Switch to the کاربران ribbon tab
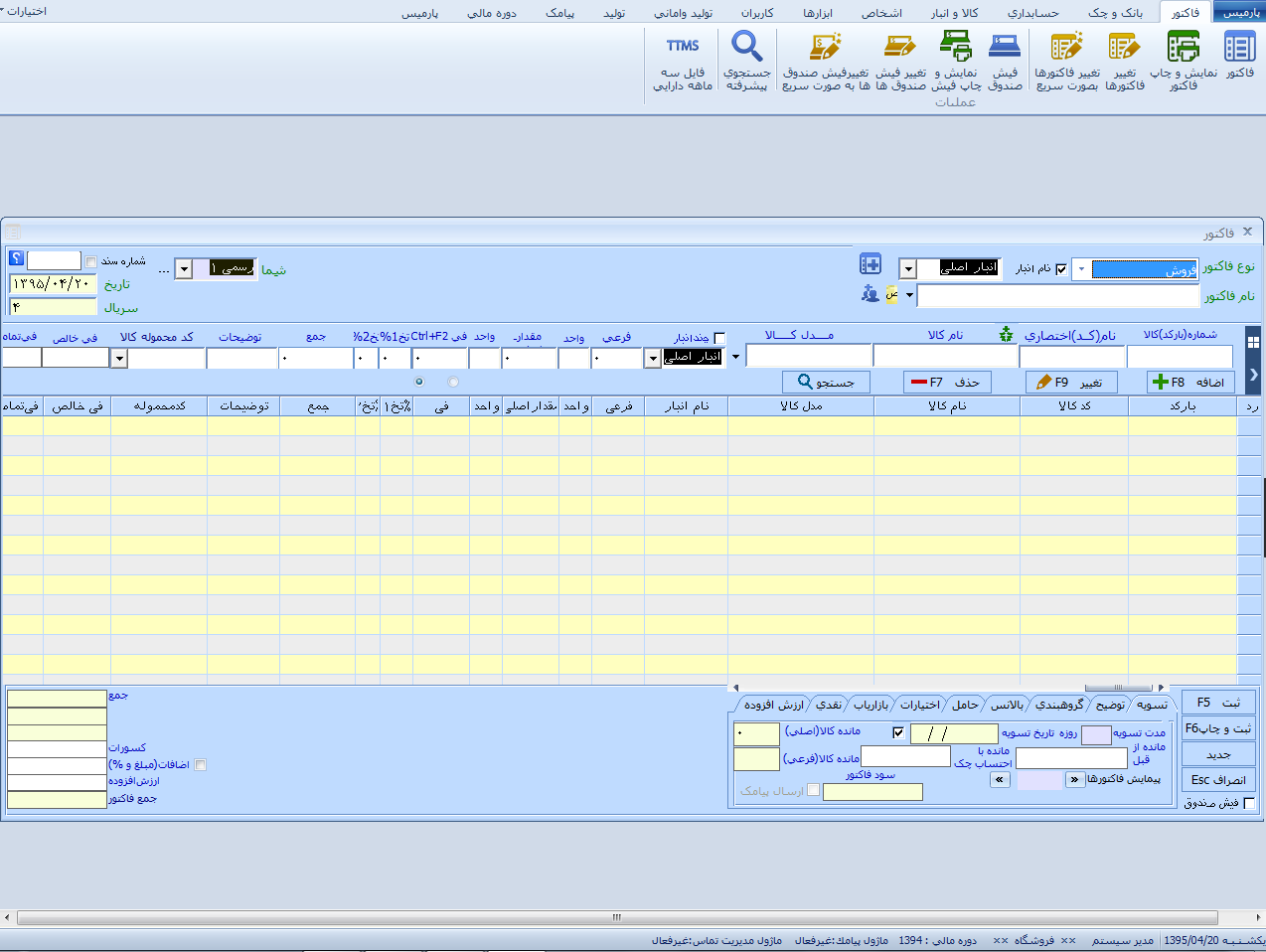 click(x=756, y=13)
